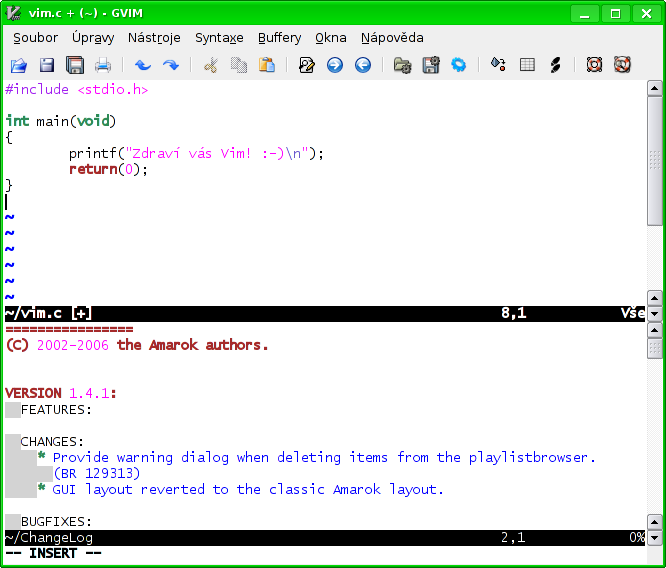666x568 pixels.
Task: Click the return(0); line
Action: 108,170
